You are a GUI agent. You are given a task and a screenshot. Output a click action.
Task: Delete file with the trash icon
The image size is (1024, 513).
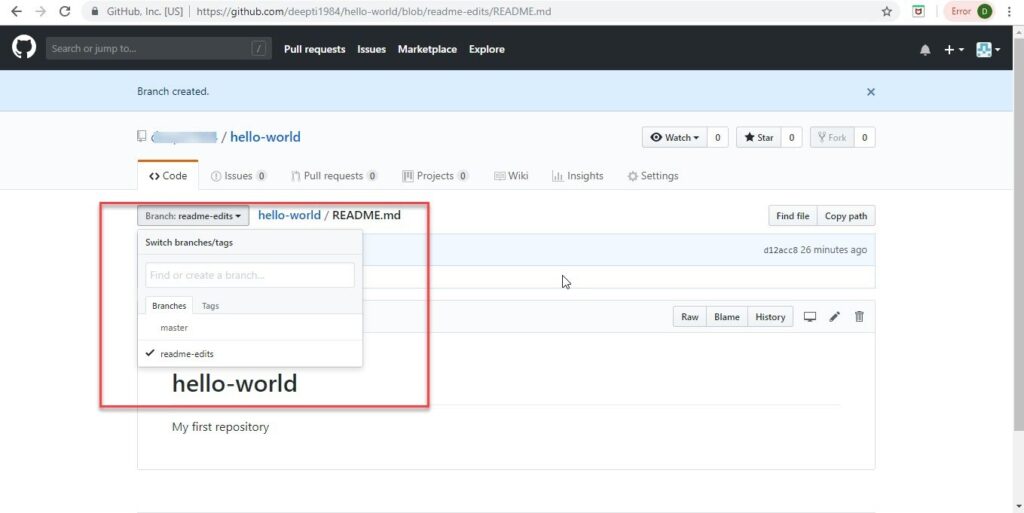pyautogui.click(x=859, y=317)
